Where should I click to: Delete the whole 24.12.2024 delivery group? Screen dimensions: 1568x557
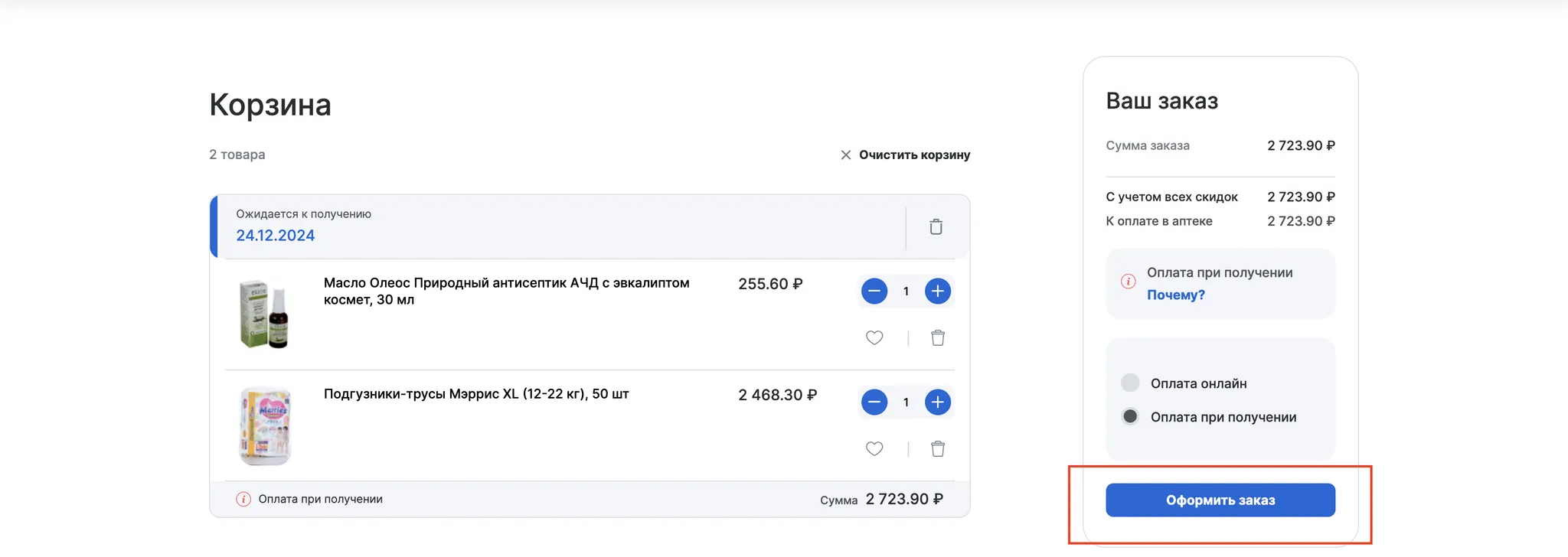(936, 227)
